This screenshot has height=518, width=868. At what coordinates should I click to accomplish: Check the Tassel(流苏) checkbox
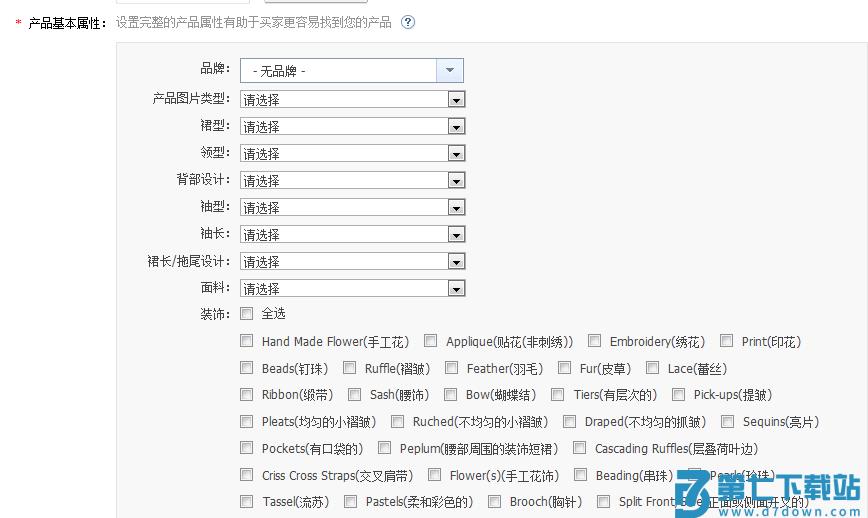pos(247,502)
